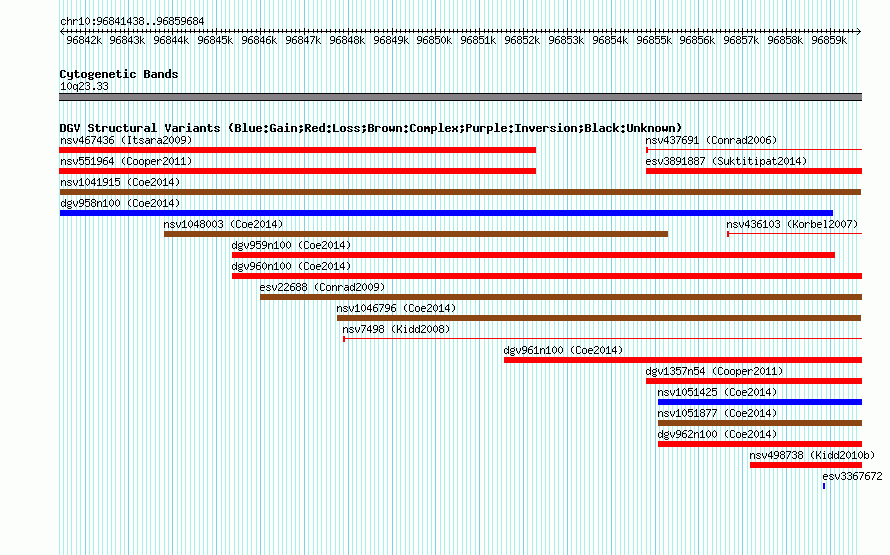Viewport: 890px width, 555px height.
Task: Open esv22688 (Conrad2009) variant label
Action: coord(322,287)
